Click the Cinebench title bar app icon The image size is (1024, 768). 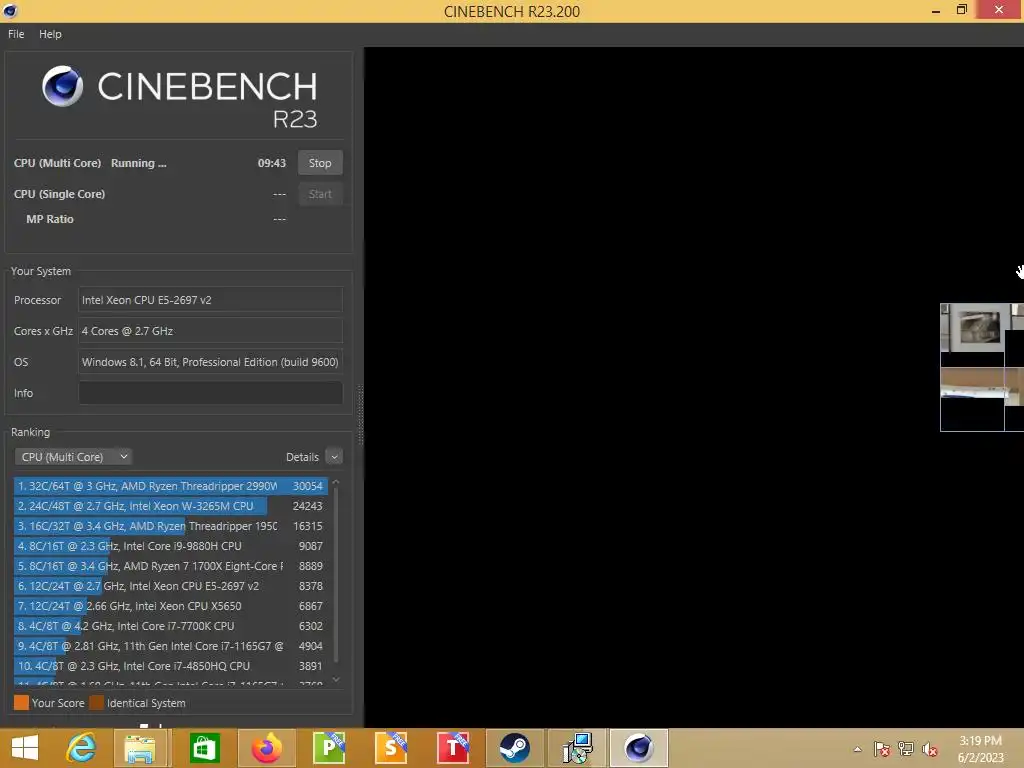[x=10, y=10]
